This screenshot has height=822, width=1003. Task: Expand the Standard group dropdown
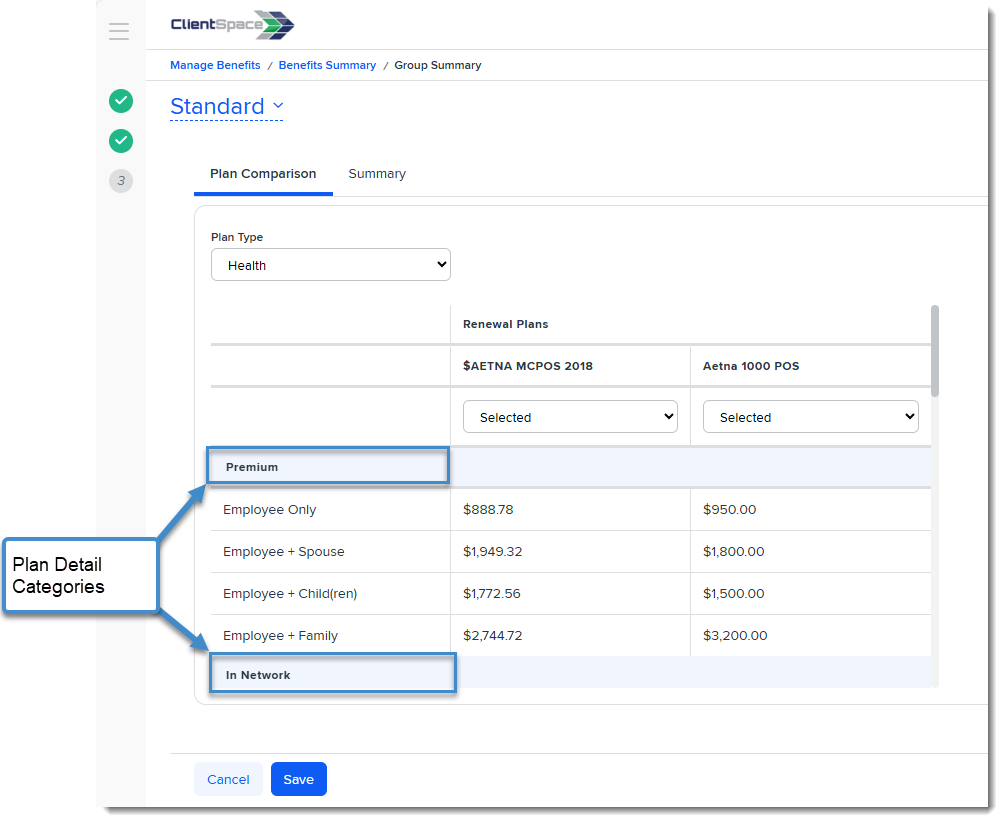tap(227, 107)
